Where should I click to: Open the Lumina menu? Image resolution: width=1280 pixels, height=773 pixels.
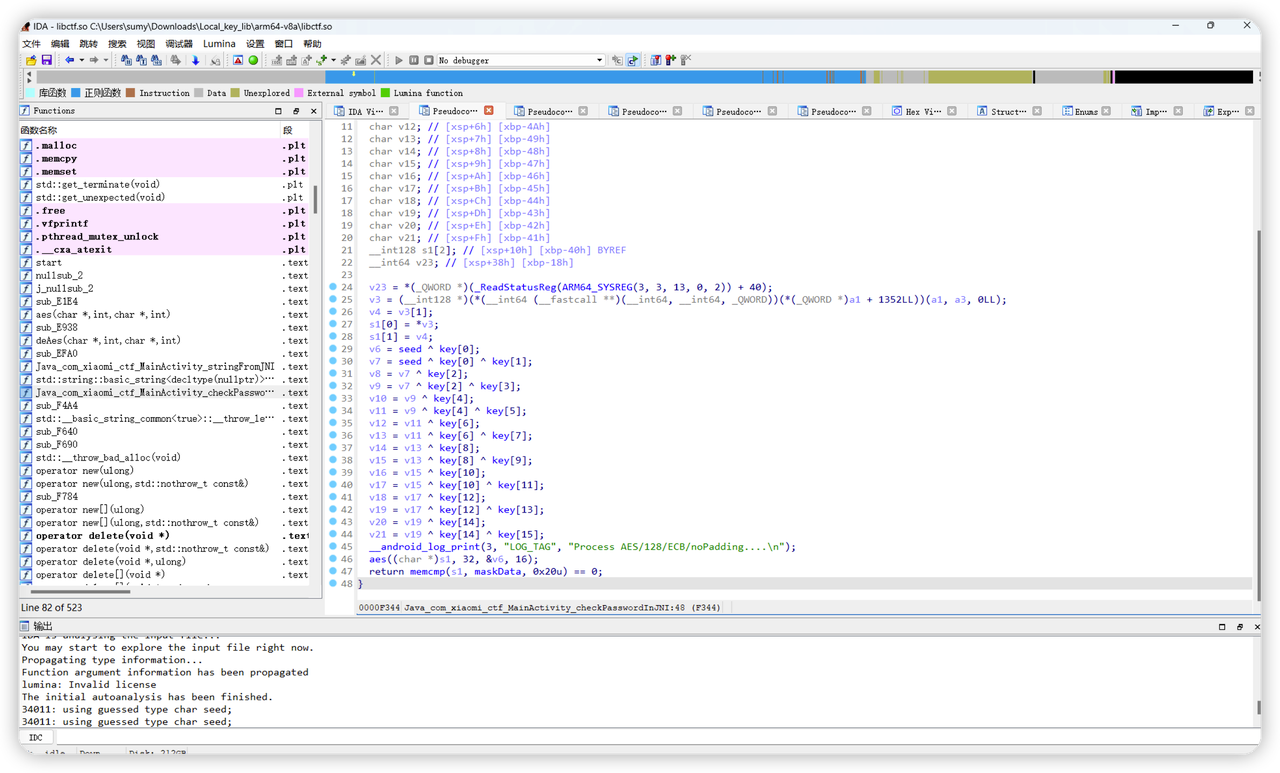219,44
